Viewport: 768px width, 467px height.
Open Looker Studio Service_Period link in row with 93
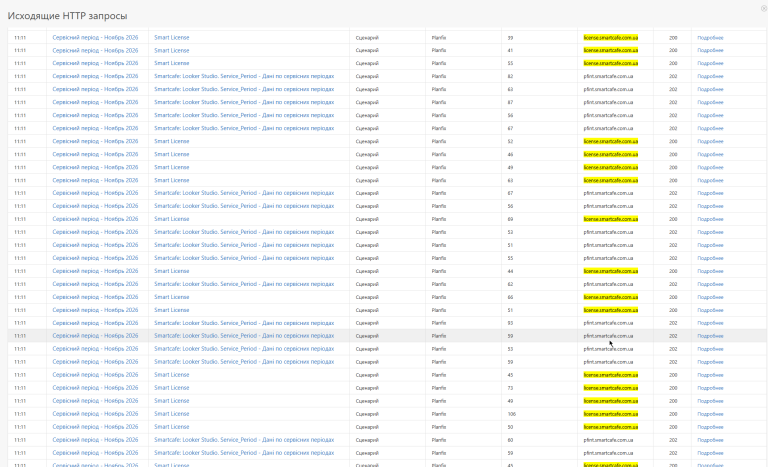(x=244, y=323)
